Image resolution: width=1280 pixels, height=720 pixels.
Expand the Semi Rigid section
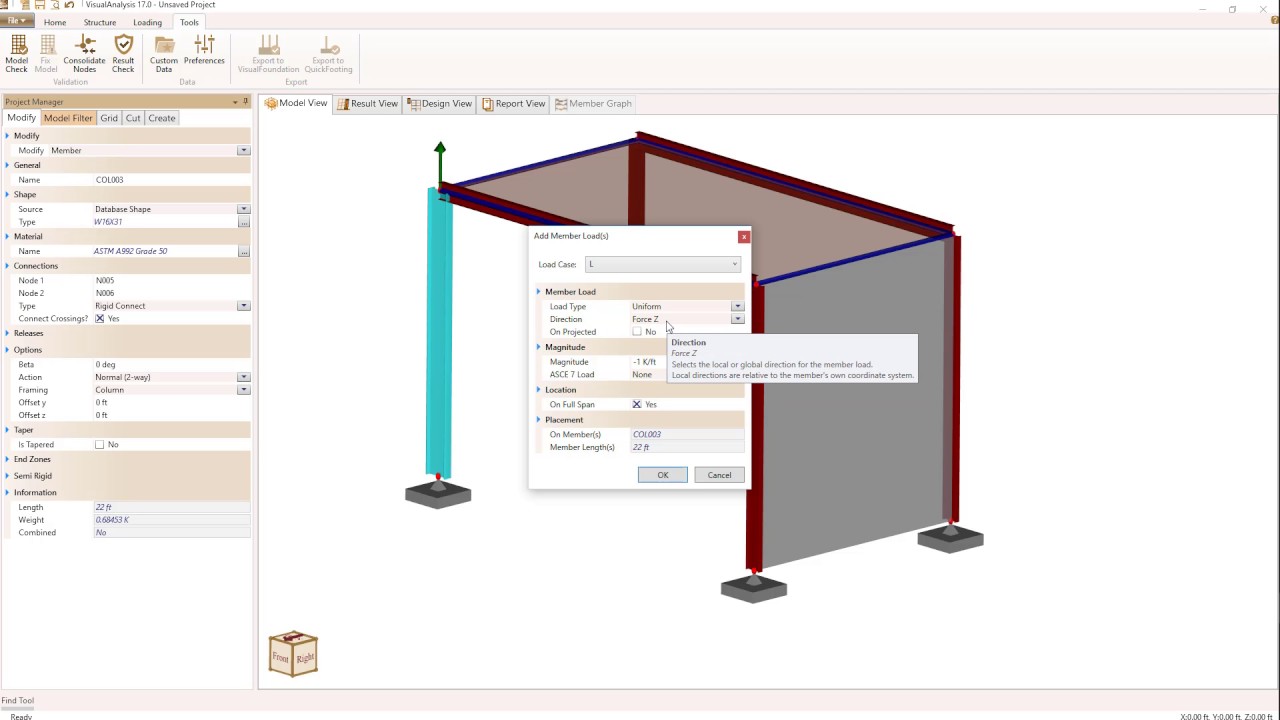tap(7, 476)
